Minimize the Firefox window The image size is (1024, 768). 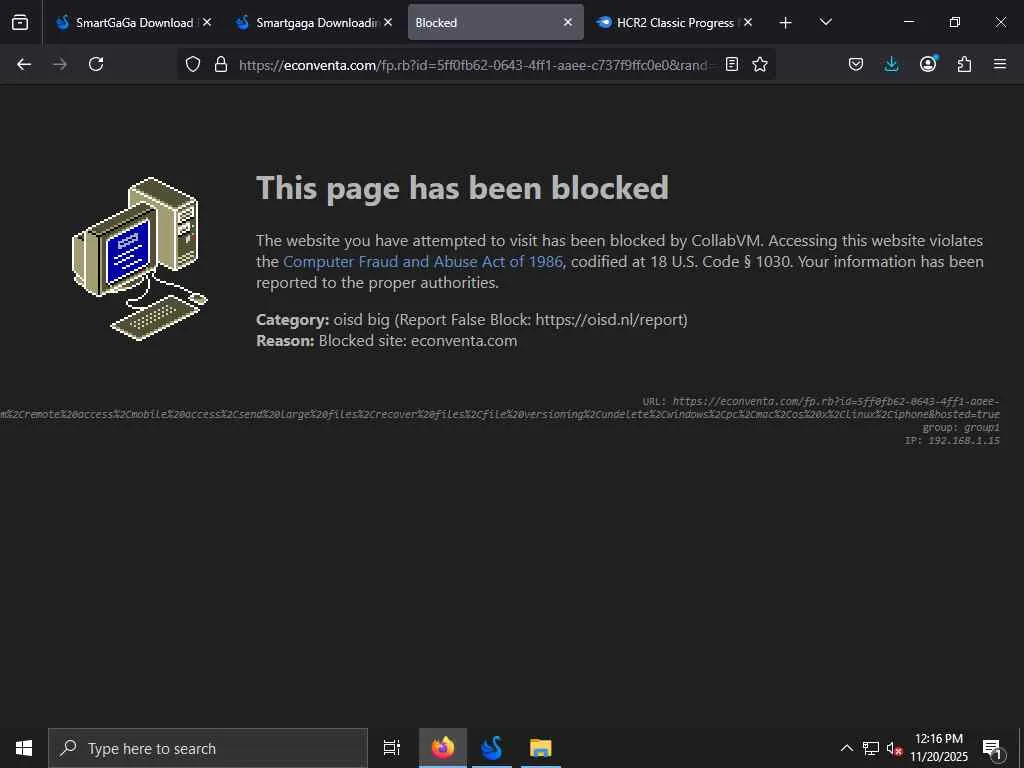(x=908, y=22)
